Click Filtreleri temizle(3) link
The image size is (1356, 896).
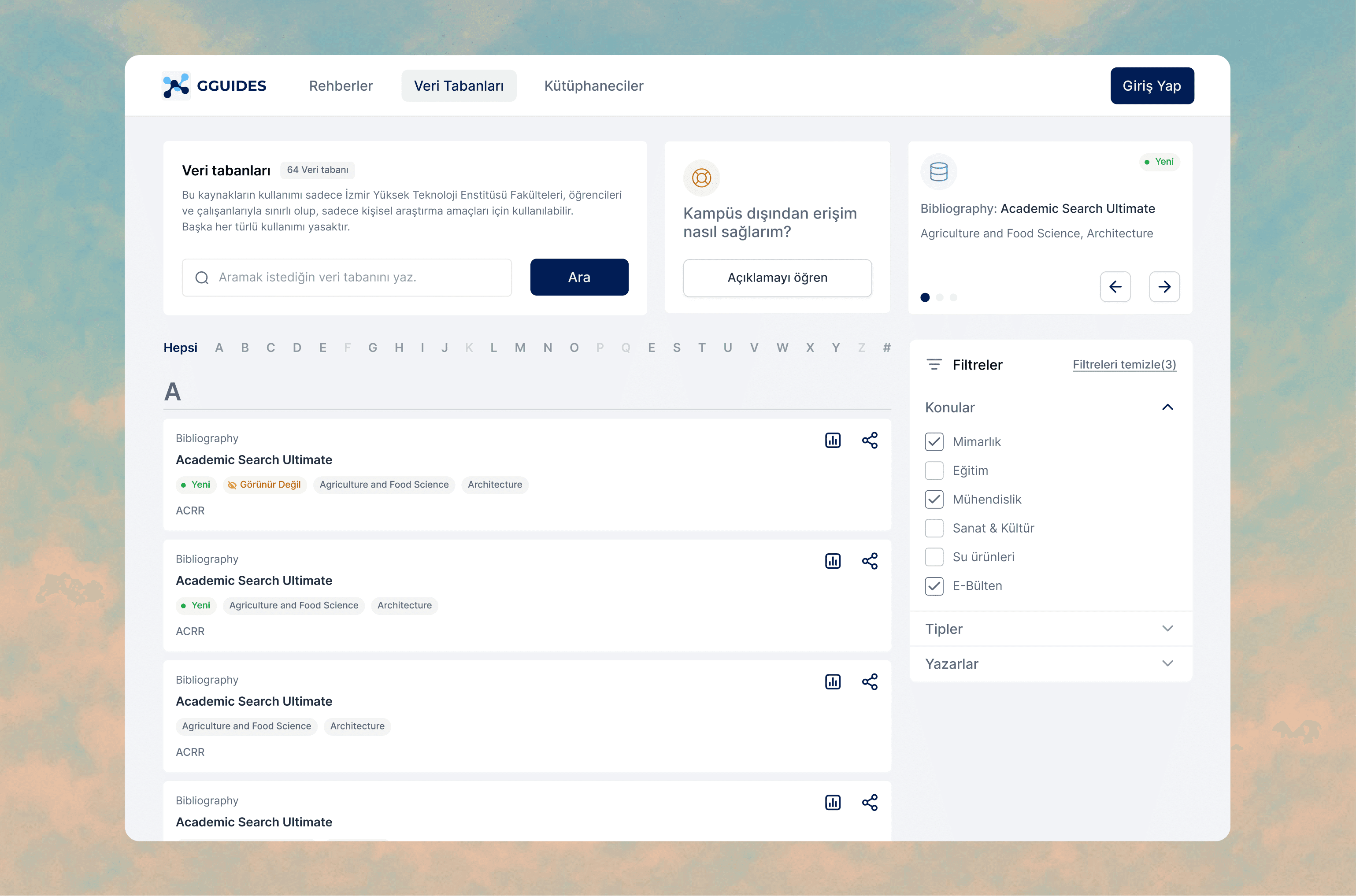click(1123, 365)
